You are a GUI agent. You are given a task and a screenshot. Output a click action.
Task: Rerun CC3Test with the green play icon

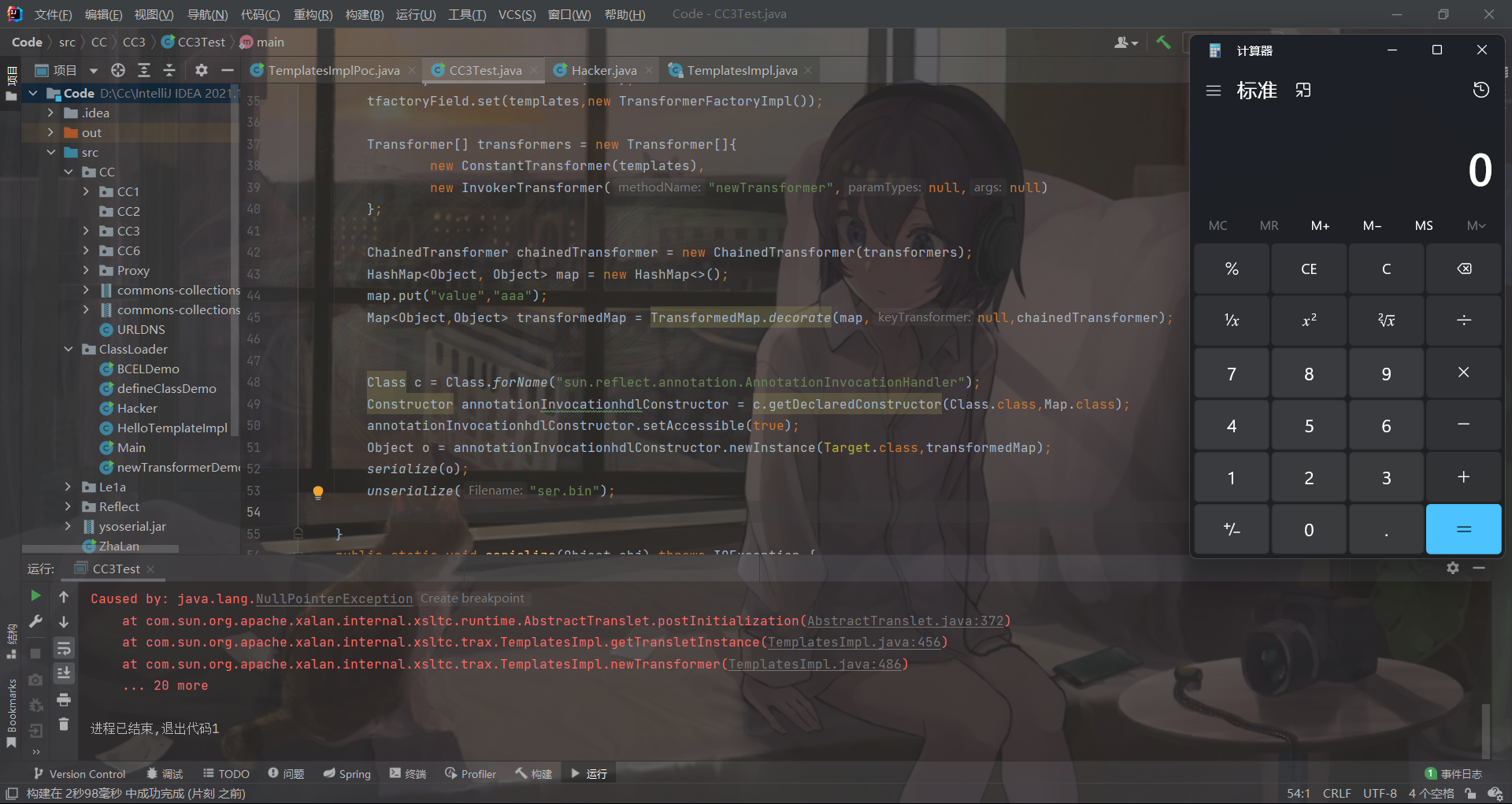pyautogui.click(x=35, y=596)
